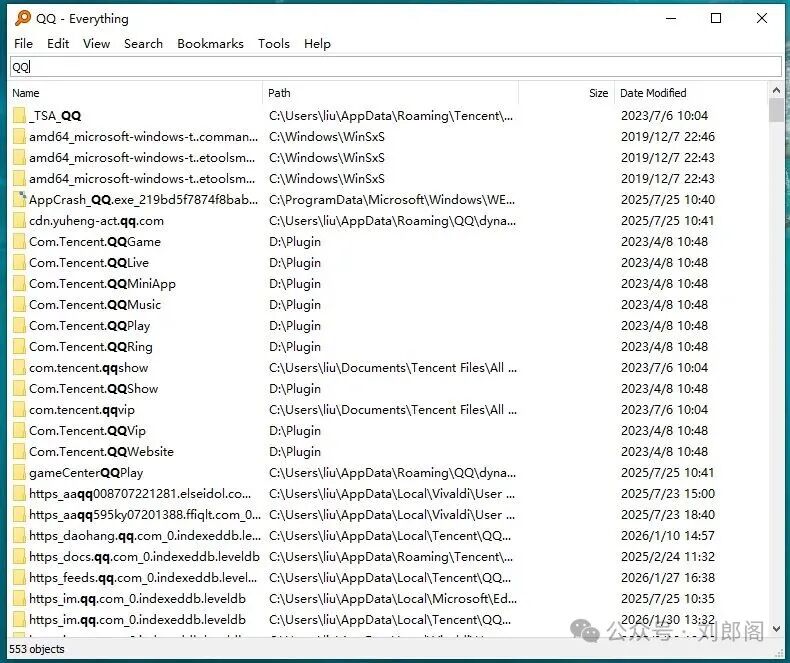
Task: Open the Tools menu
Action: click(x=274, y=44)
